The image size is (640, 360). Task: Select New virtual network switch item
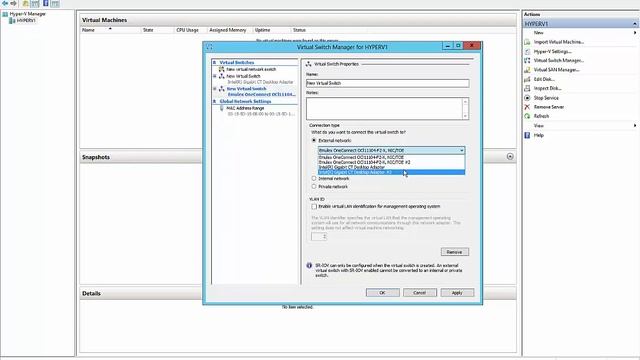[251, 69]
